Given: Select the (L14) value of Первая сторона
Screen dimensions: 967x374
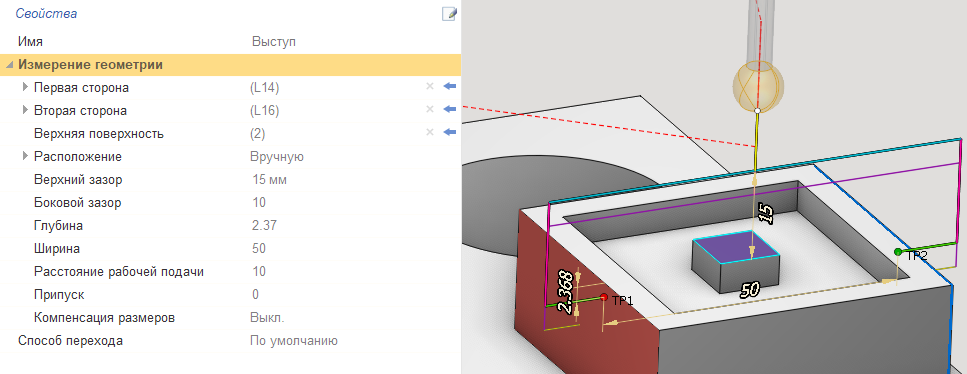Looking at the screenshot, I should click(x=265, y=88).
